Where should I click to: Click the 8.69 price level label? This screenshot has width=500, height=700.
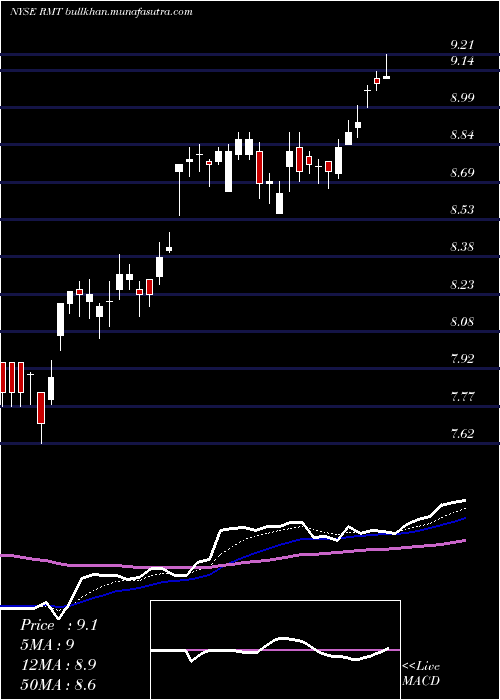(x=462, y=172)
